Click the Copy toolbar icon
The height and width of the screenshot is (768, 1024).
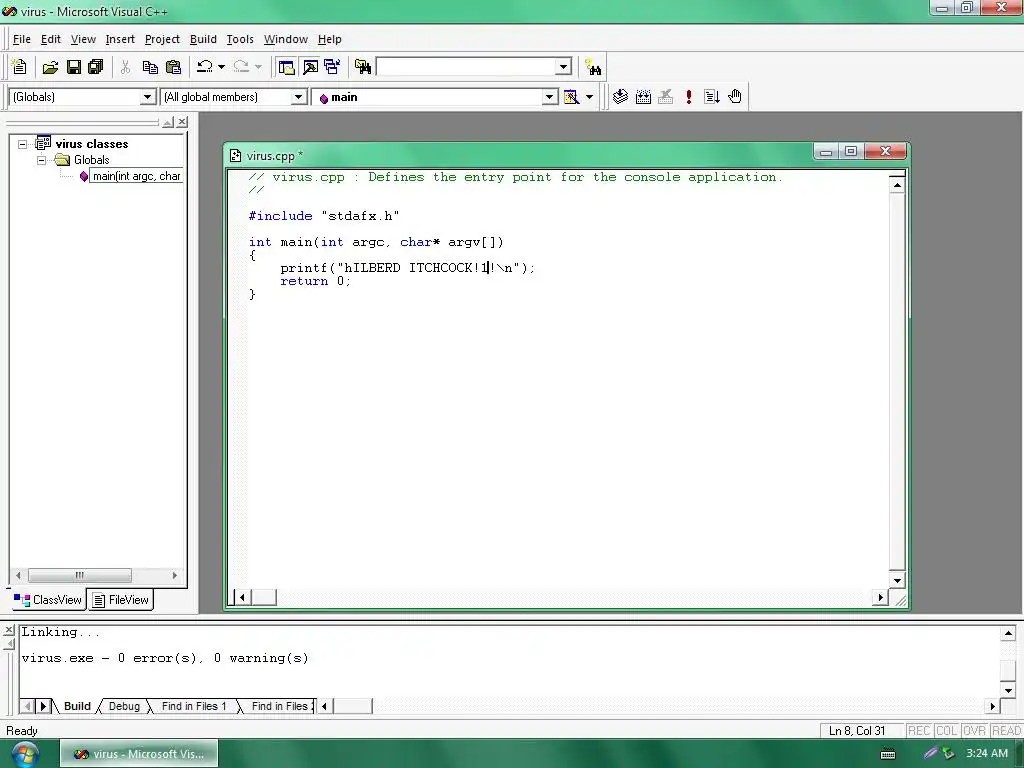[x=150, y=67]
